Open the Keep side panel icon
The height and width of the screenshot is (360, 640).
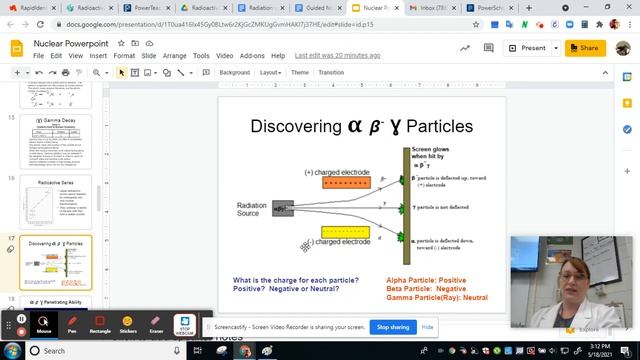click(627, 103)
